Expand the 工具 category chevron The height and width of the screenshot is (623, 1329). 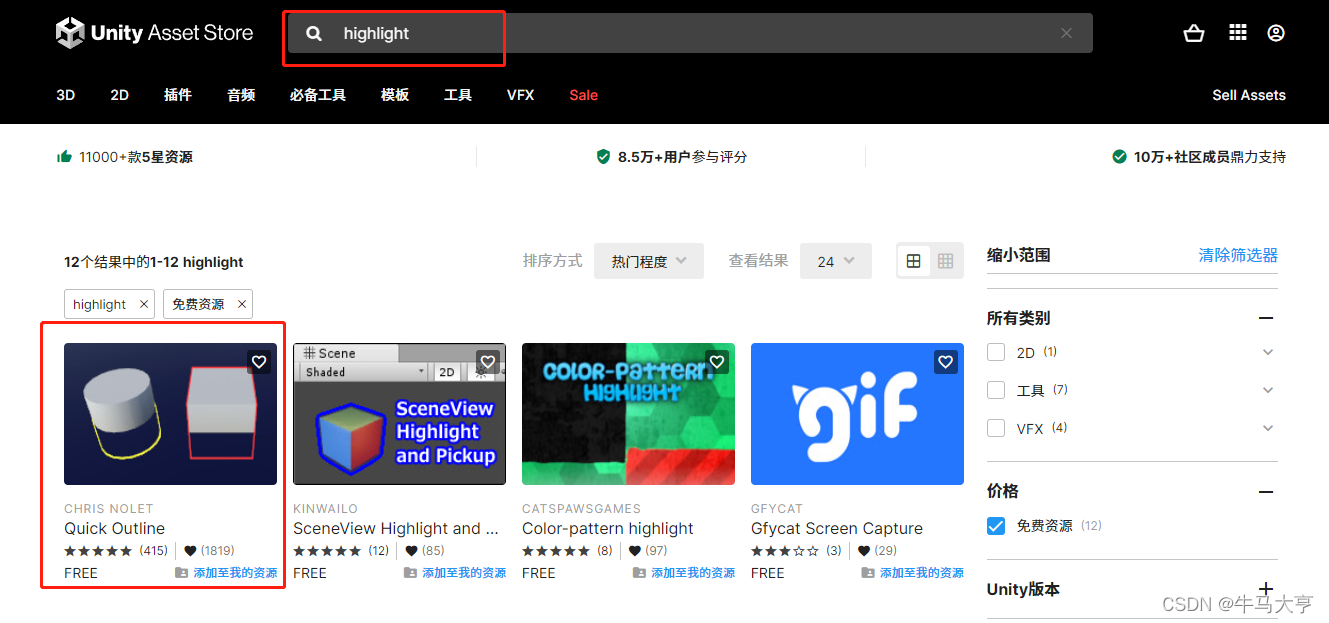coord(1268,390)
